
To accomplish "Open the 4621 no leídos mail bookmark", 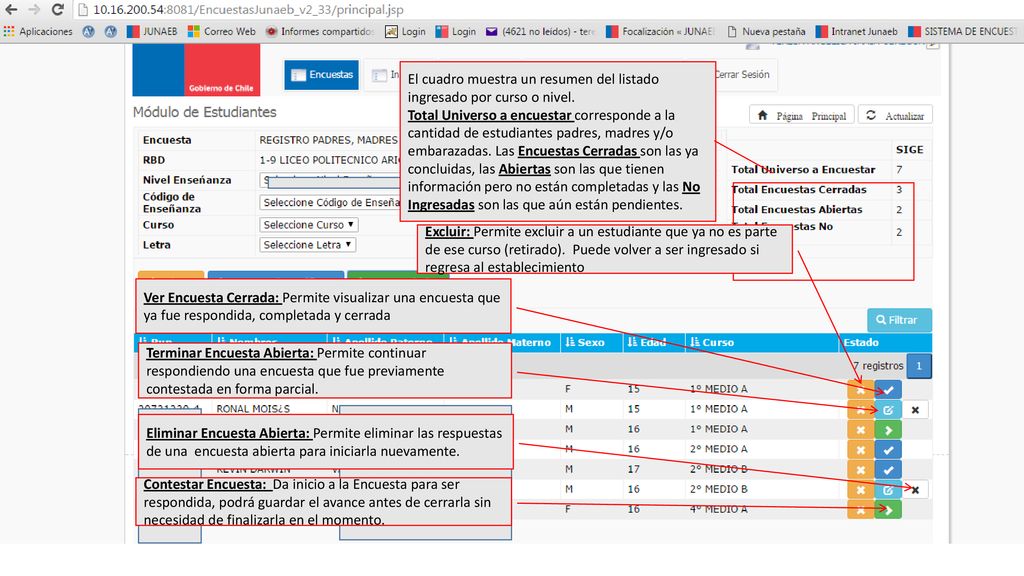I will tap(541, 31).
